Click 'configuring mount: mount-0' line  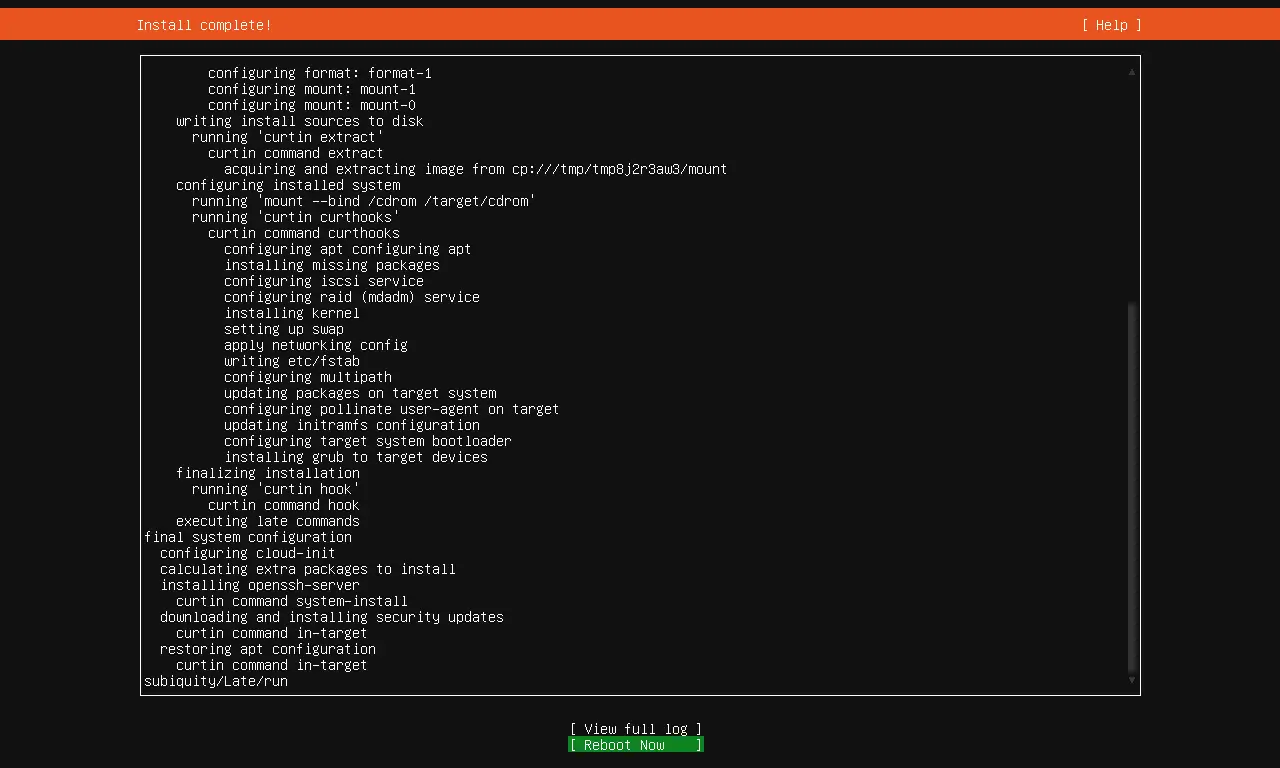coord(312,105)
